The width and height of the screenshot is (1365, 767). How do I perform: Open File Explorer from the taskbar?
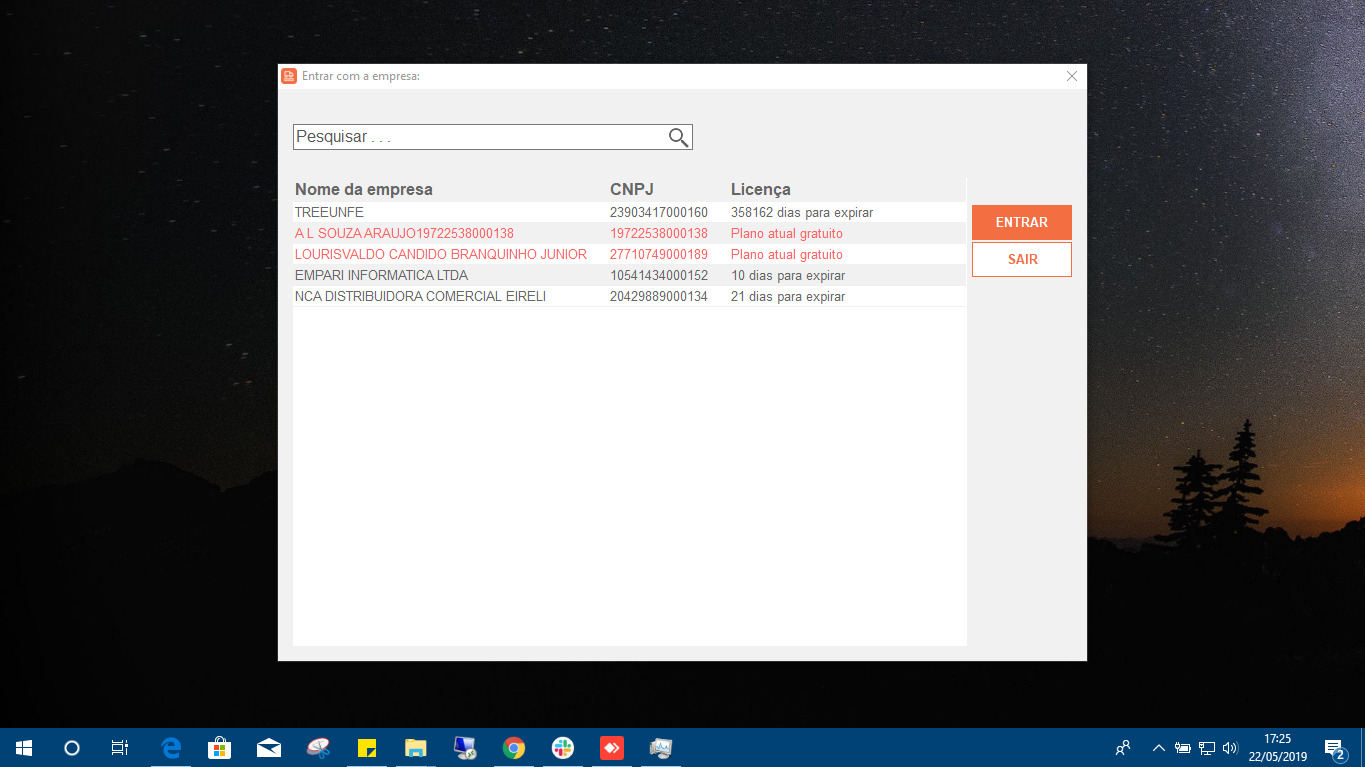[x=416, y=748]
